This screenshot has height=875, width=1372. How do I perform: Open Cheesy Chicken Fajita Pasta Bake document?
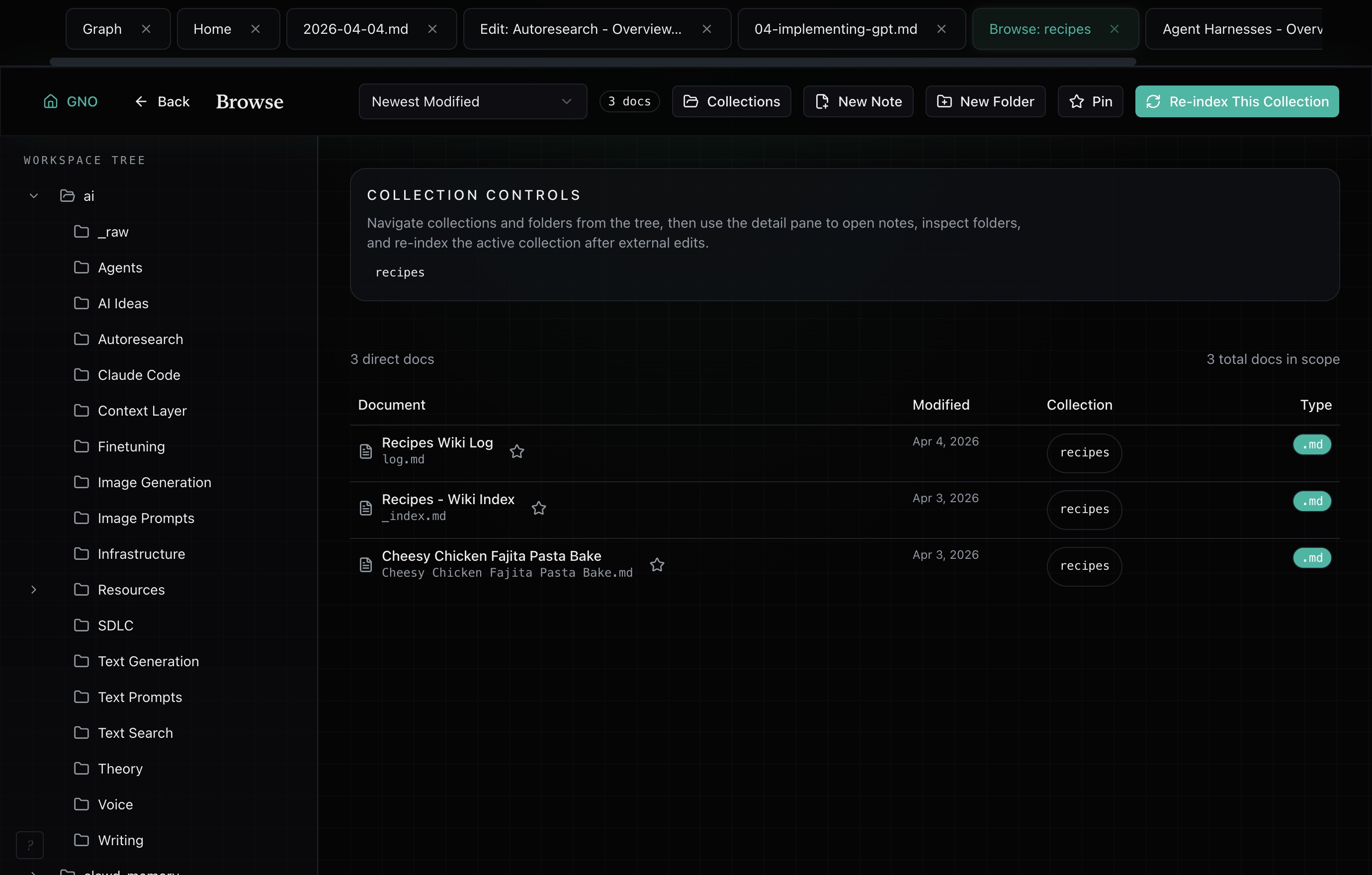491,556
